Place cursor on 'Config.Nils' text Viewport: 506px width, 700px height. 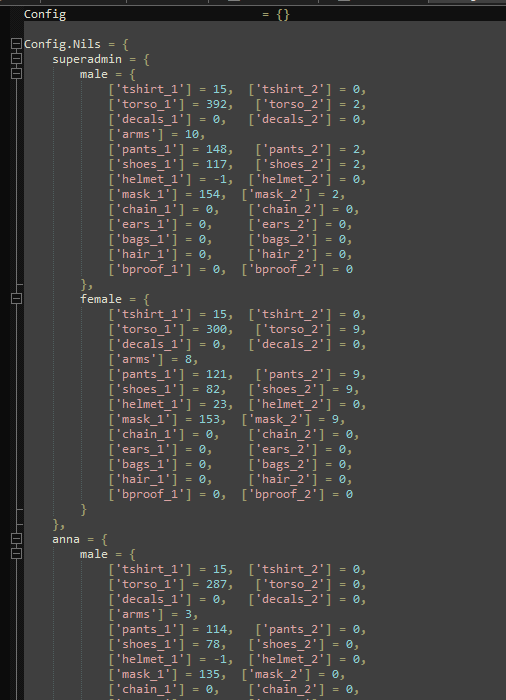(x=62, y=44)
